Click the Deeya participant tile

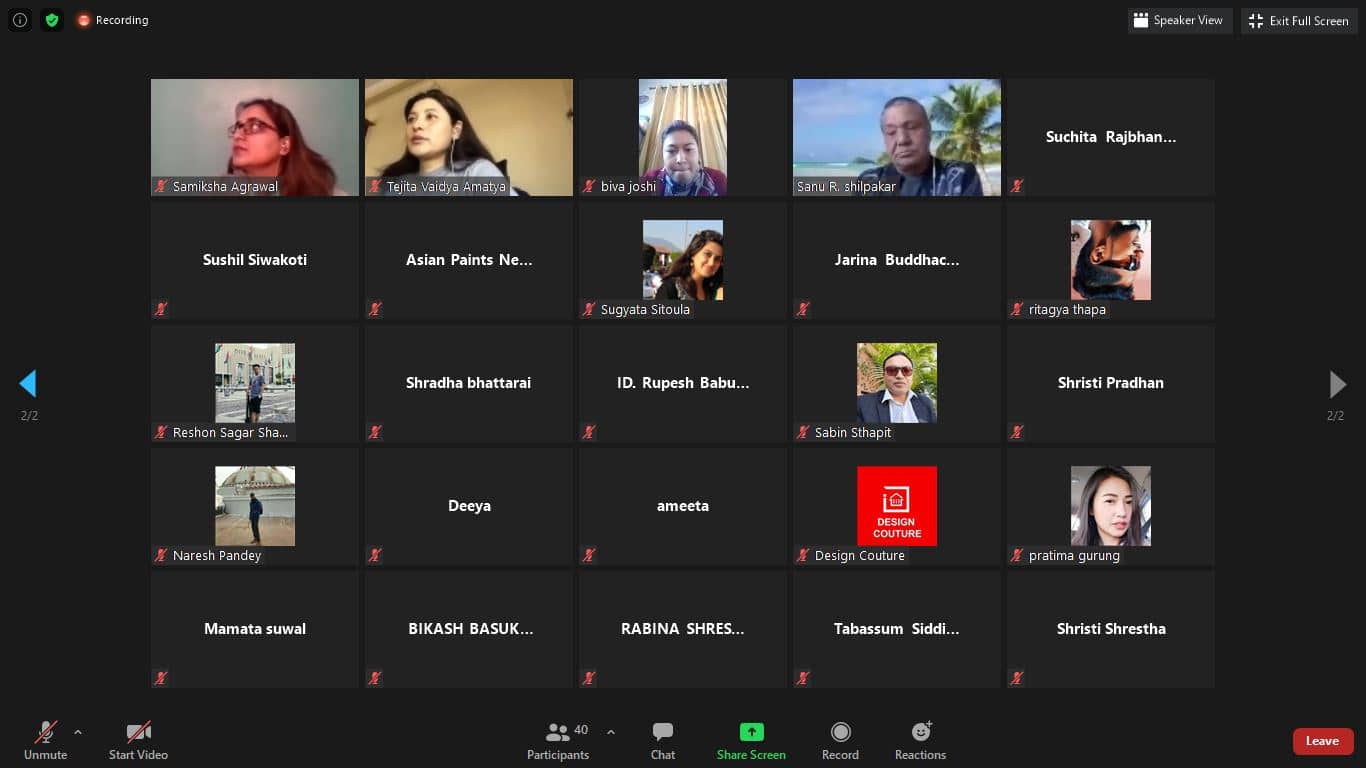(x=469, y=506)
